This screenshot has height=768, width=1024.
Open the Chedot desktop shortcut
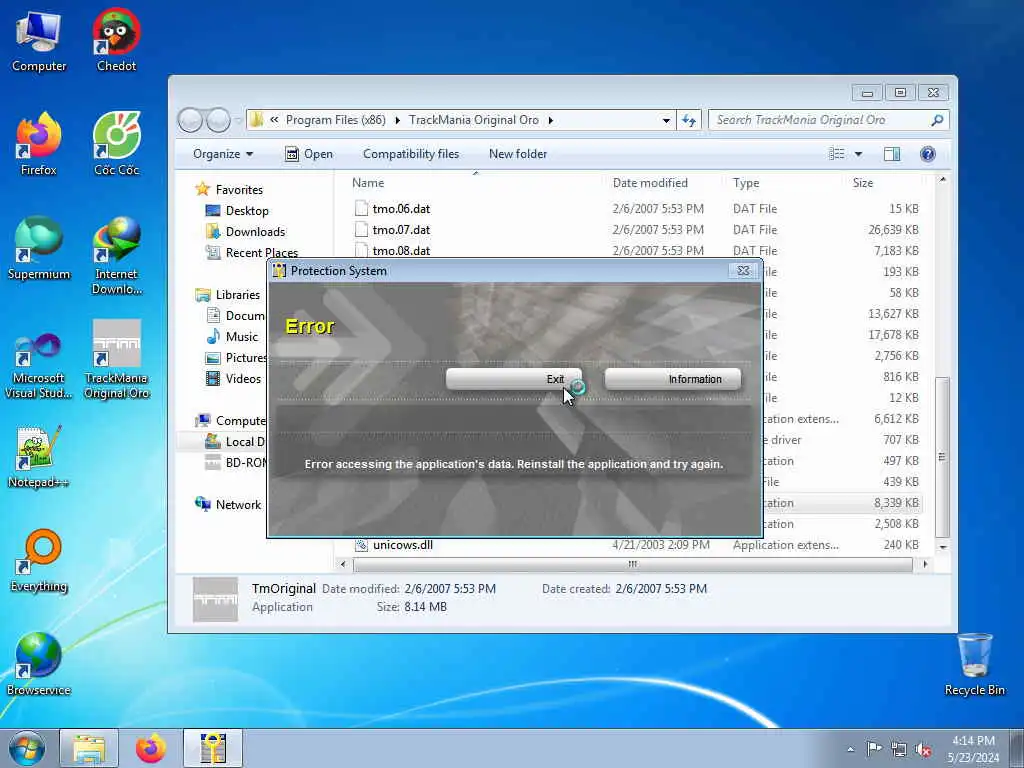(x=116, y=42)
